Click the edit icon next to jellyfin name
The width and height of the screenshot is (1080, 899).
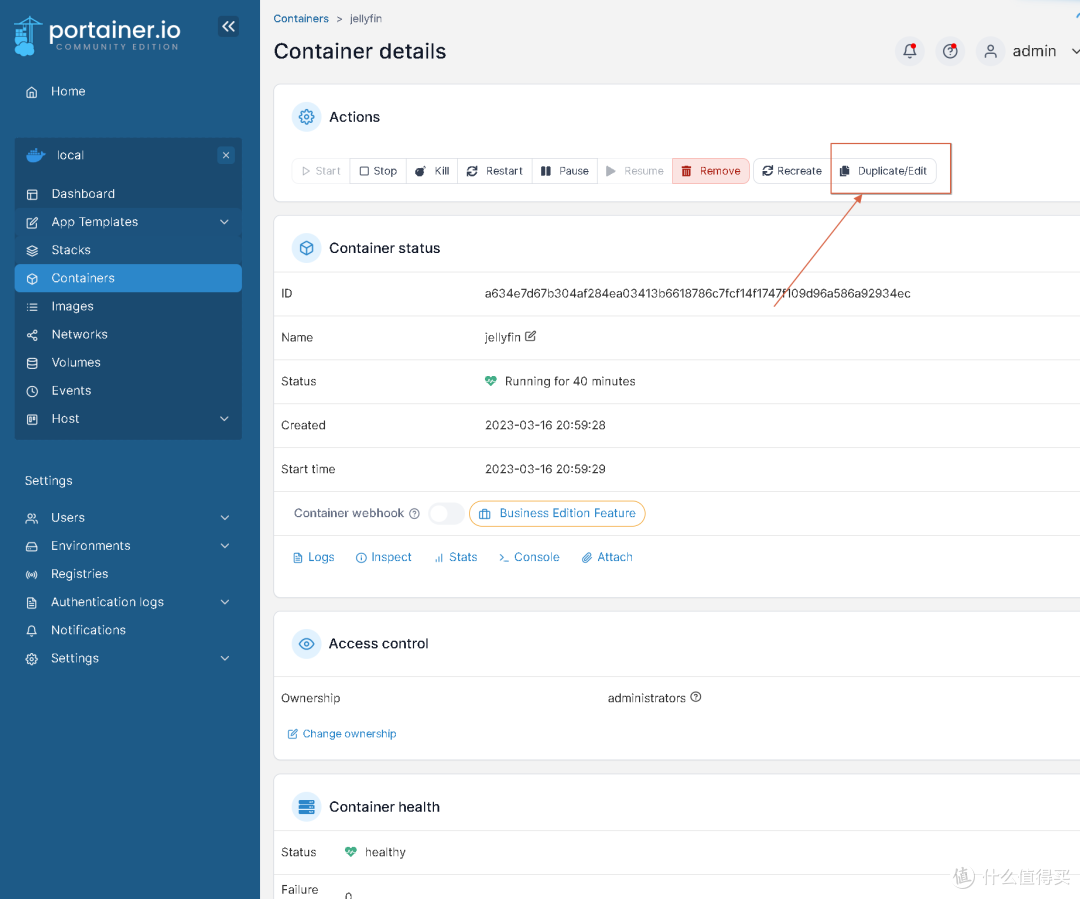click(531, 337)
